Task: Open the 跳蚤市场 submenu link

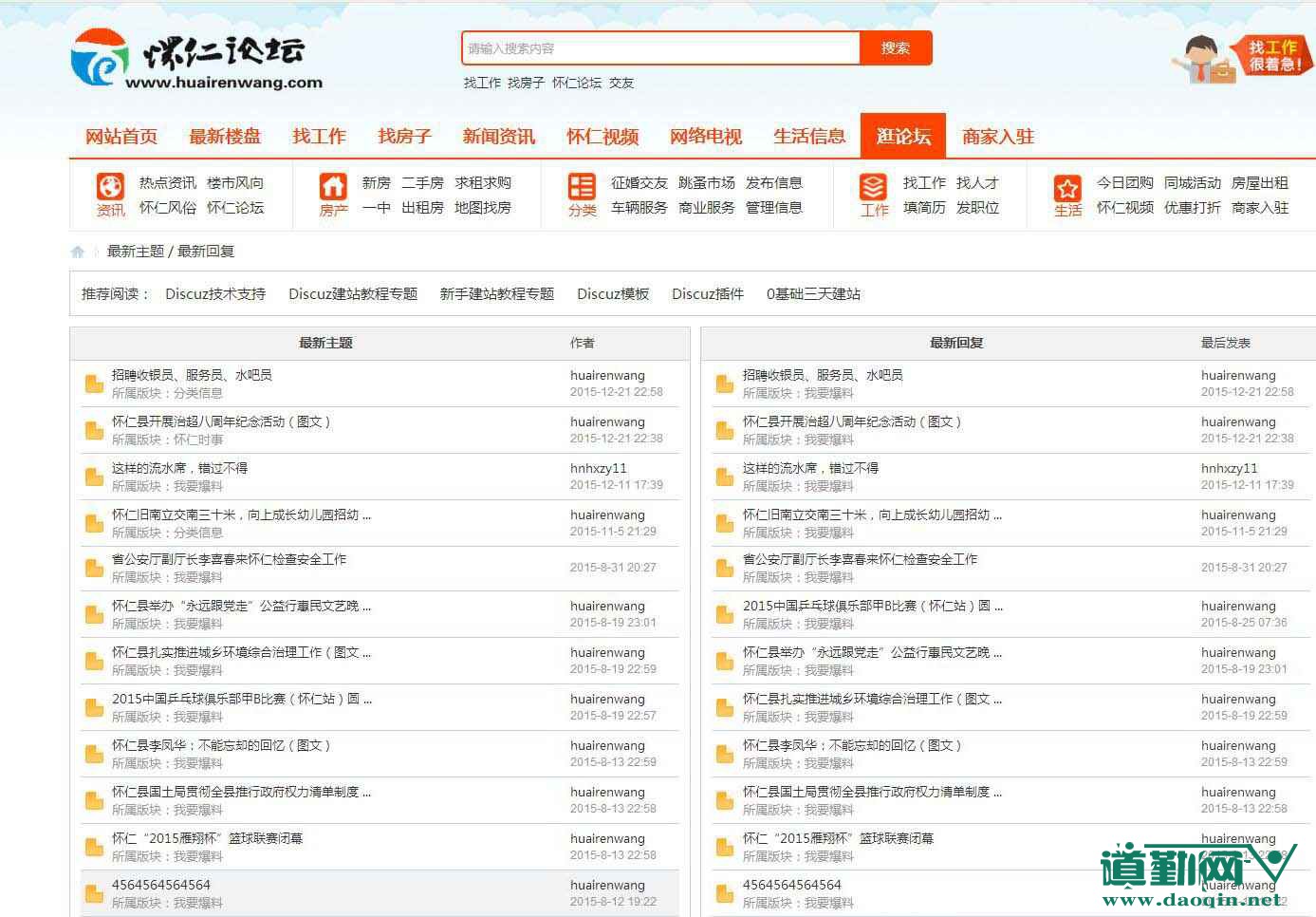Action: click(x=707, y=182)
